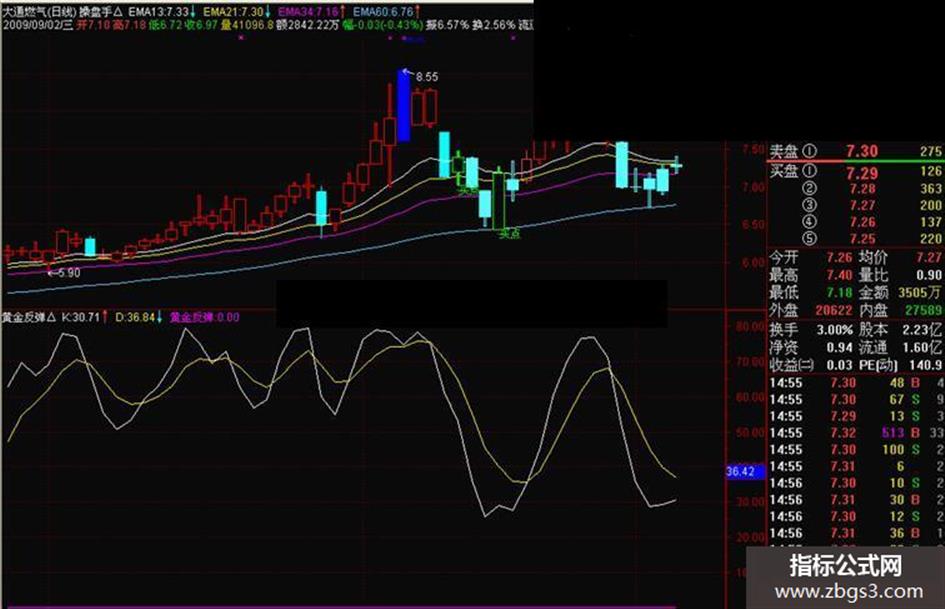Click the ask volume 275

click(930, 152)
